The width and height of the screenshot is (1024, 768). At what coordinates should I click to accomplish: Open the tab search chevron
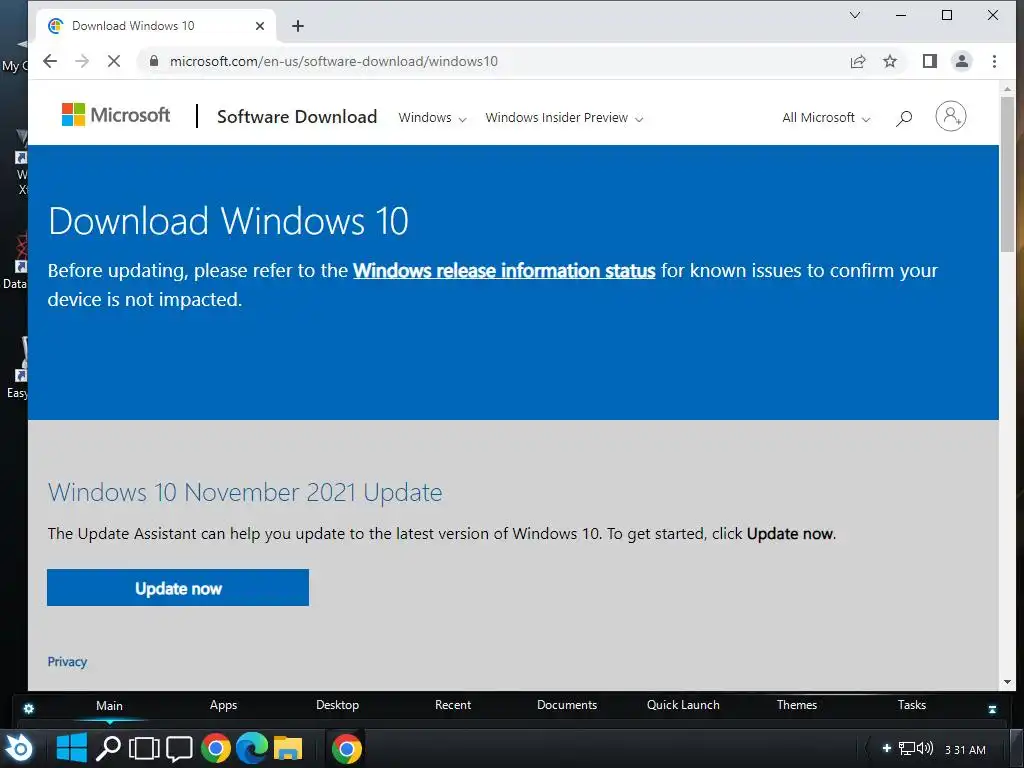click(x=855, y=15)
